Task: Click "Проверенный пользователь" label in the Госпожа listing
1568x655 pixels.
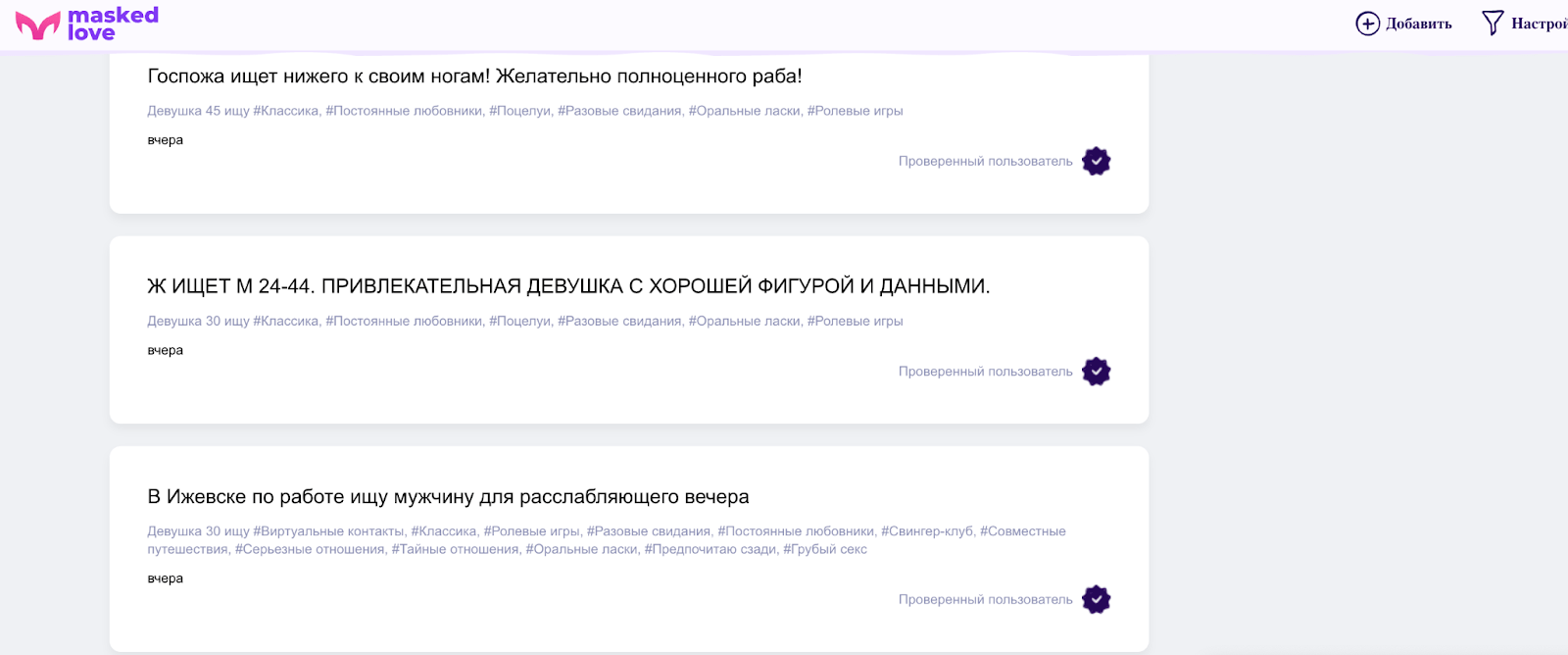Action: (x=985, y=162)
